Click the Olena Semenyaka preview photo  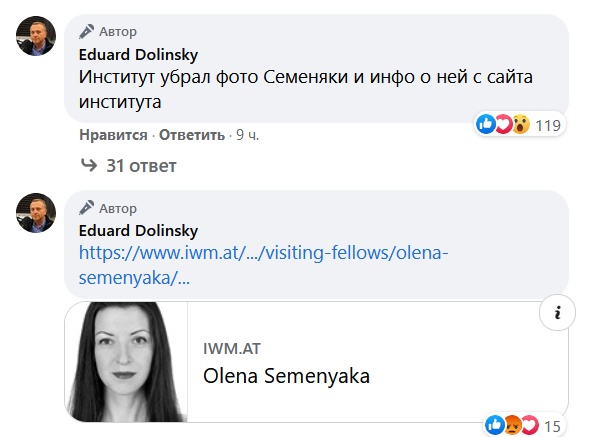[x=127, y=362]
